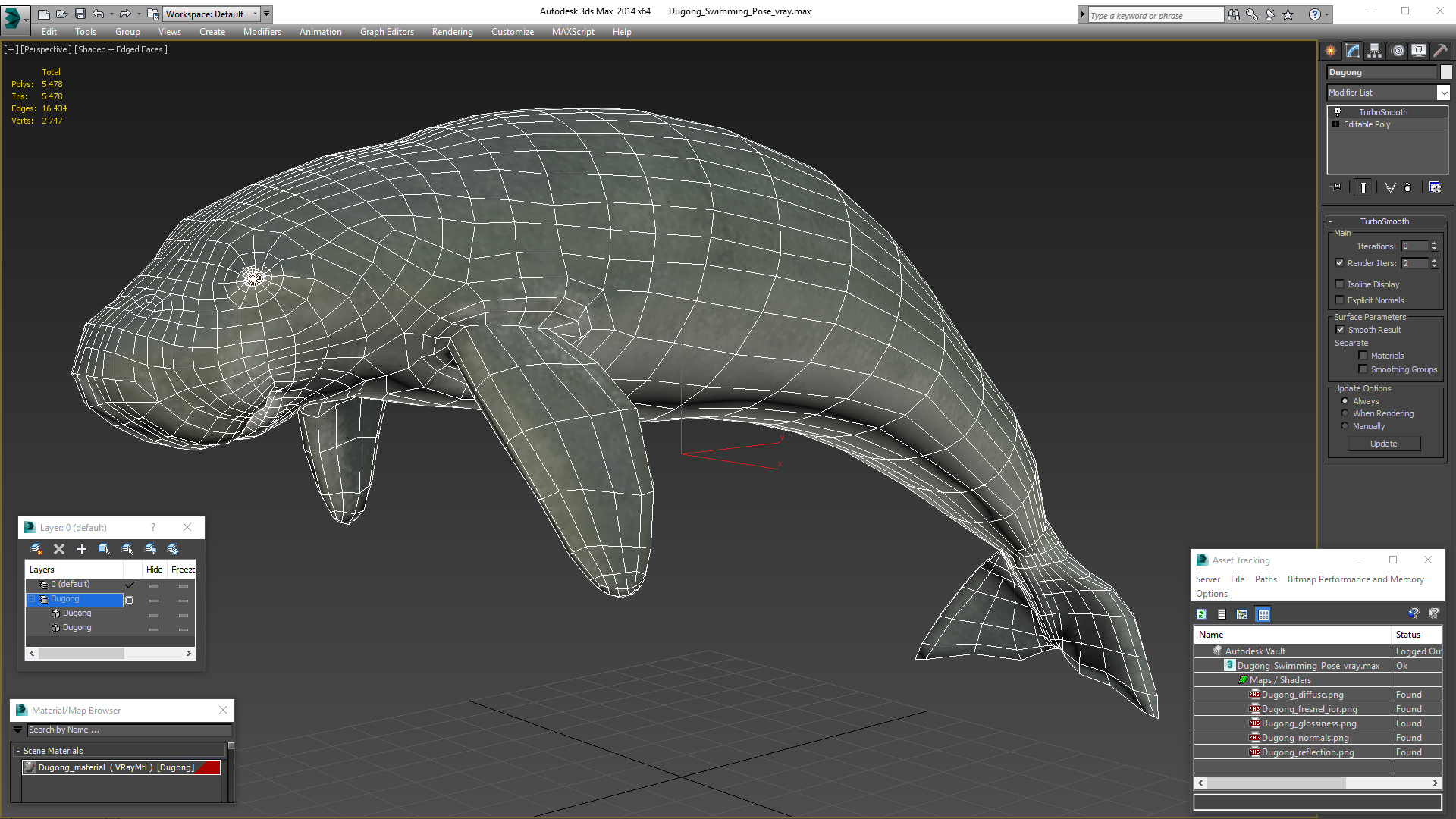This screenshot has height=819, width=1456.
Task: Click Make Unique icon below modifier stack
Action: (1390, 187)
